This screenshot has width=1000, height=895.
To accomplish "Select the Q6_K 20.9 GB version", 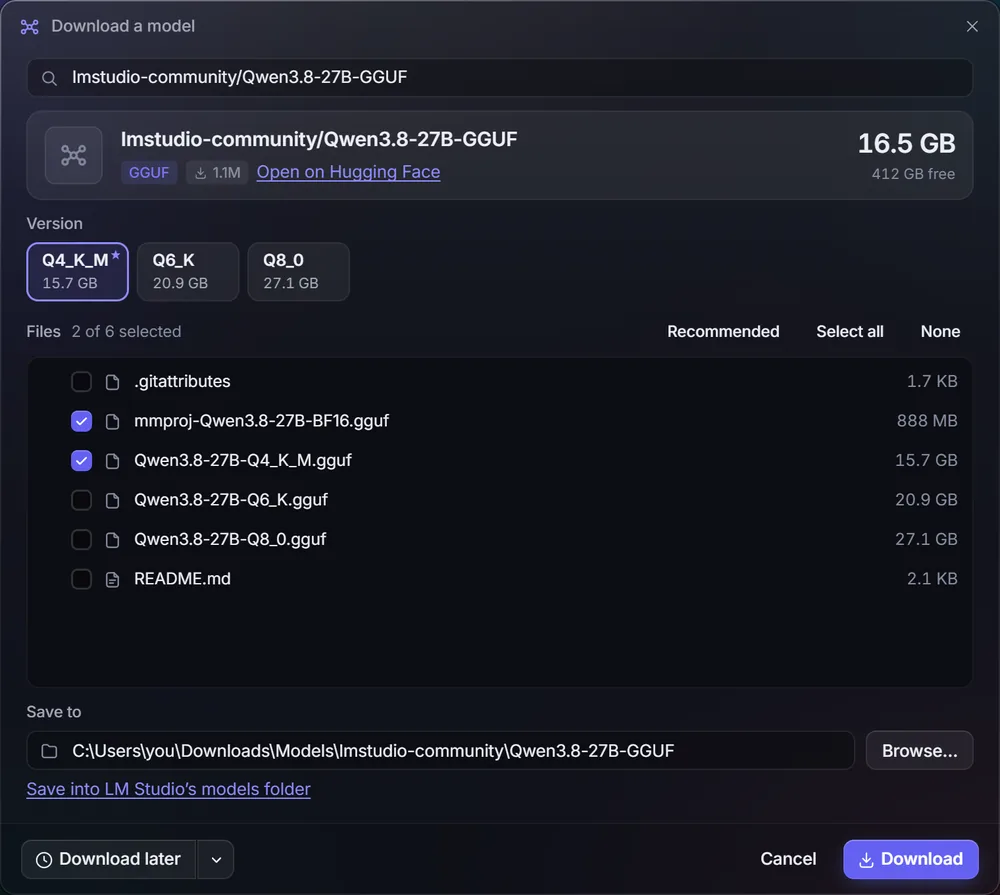I will pos(188,271).
